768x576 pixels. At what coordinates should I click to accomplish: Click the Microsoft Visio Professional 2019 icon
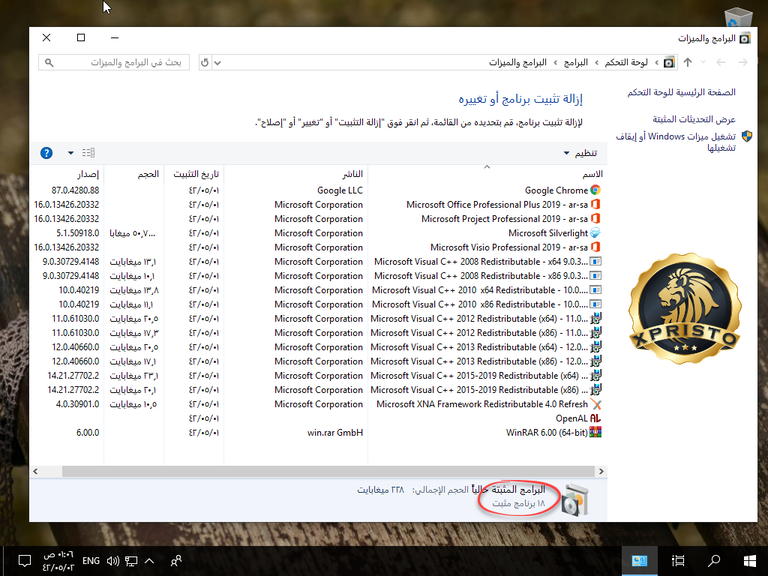point(596,247)
